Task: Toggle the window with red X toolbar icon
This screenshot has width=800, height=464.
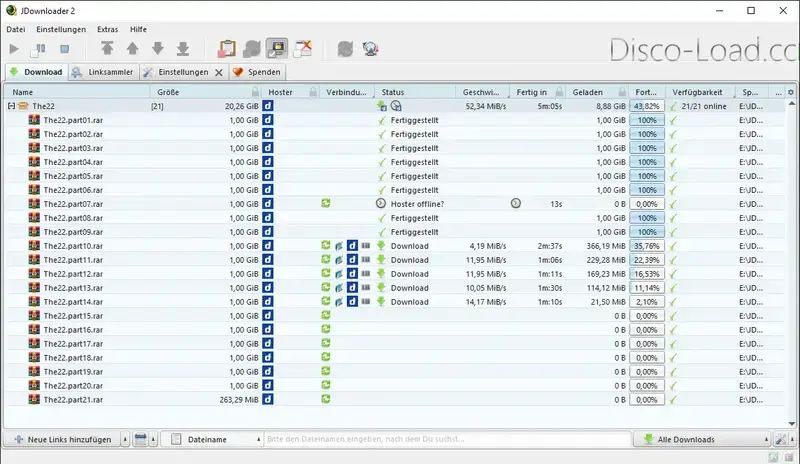Action: click(303, 49)
